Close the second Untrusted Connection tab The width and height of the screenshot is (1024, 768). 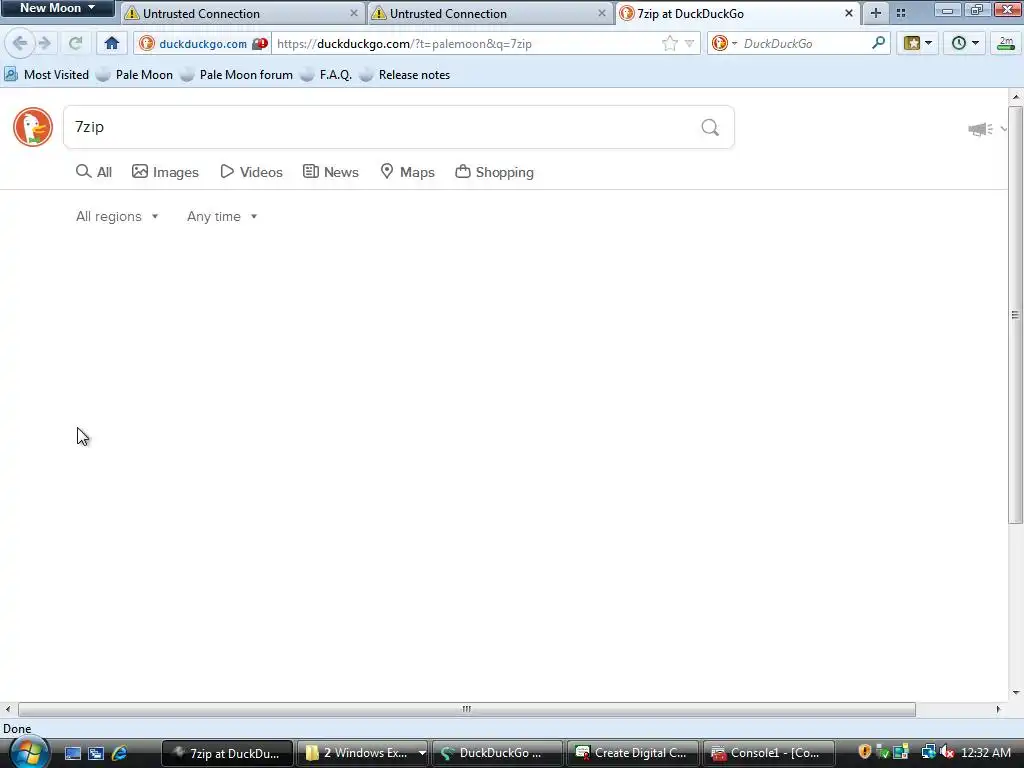(601, 13)
